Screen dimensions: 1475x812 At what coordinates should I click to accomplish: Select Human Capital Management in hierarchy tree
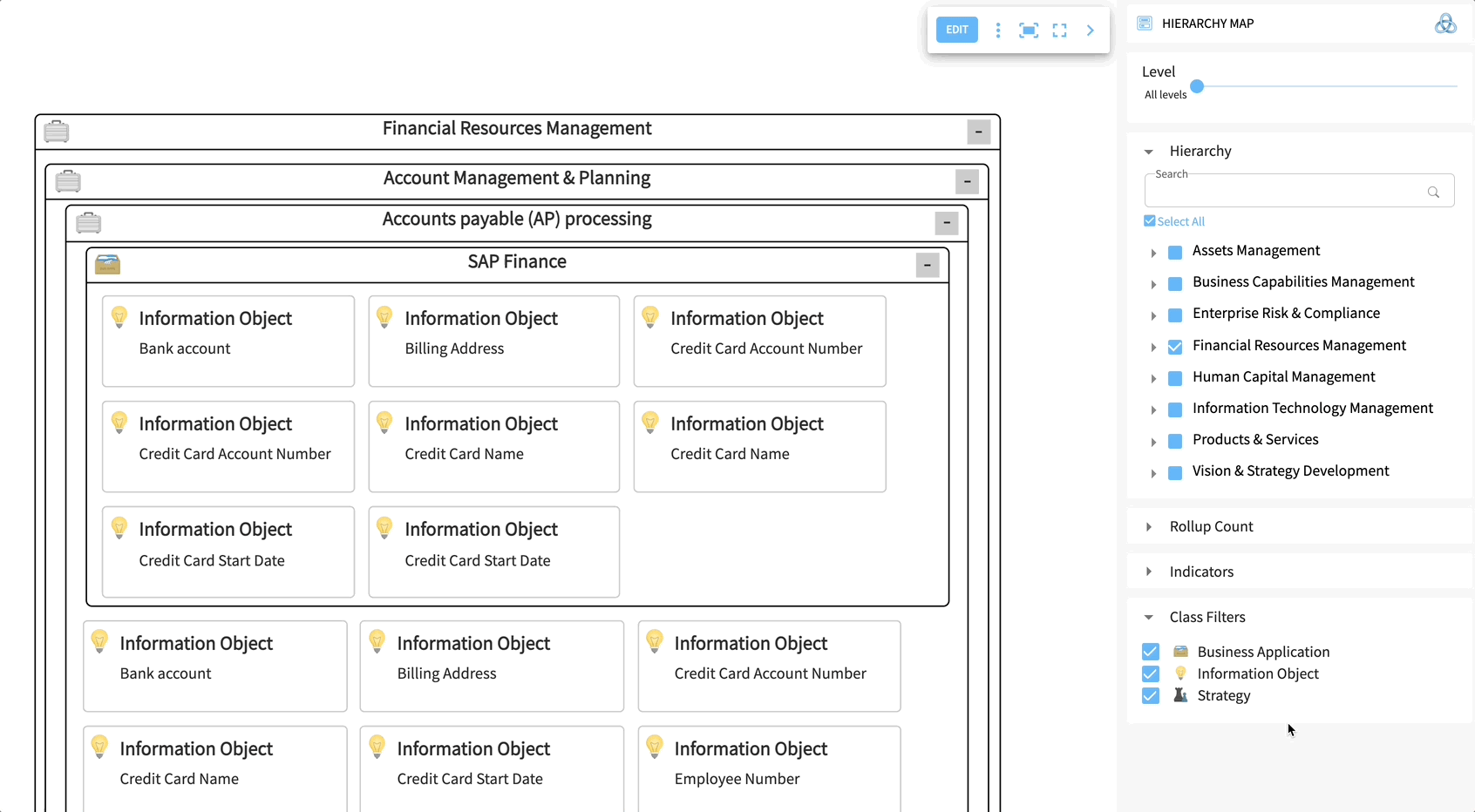click(x=1282, y=377)
